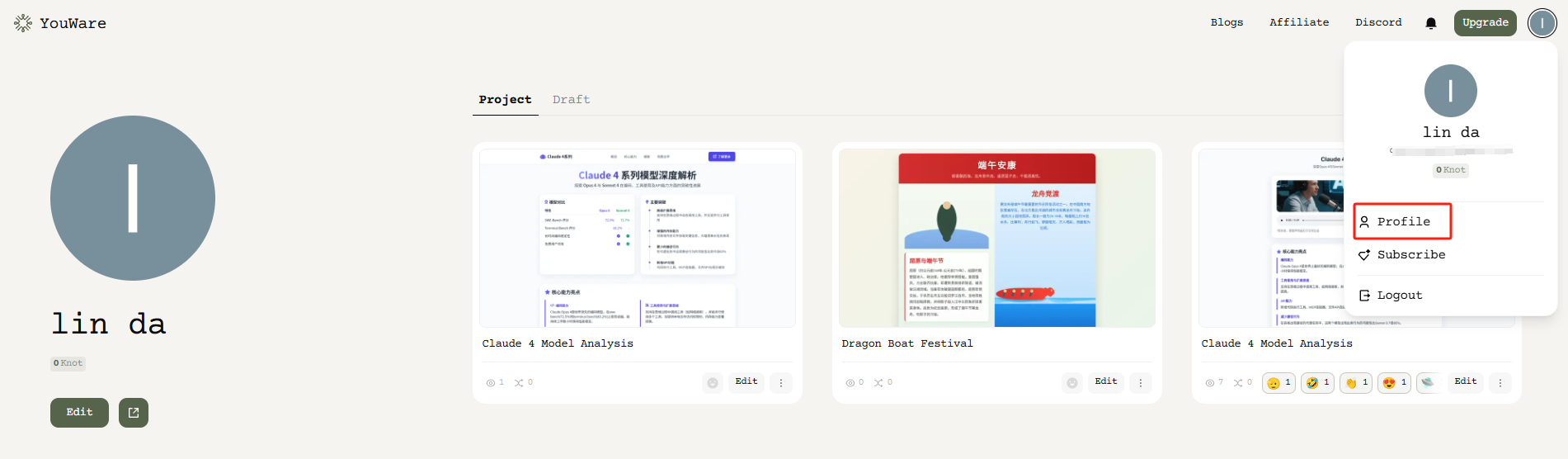Click eye icon on Claude card with 7 views
The height and width of the screenshot is (459, 1568).
[1209, 383]
